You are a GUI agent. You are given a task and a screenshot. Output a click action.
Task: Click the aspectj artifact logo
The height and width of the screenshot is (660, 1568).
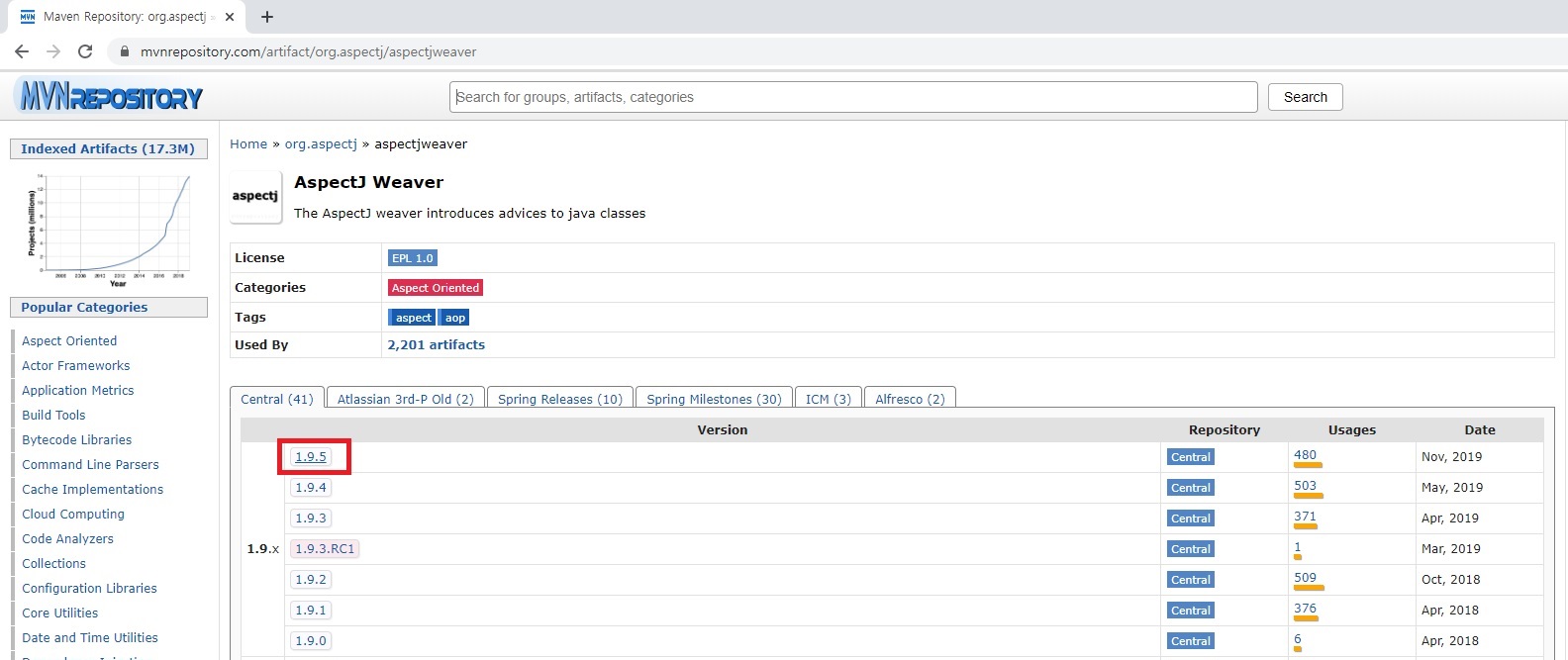tap(255, 196)
